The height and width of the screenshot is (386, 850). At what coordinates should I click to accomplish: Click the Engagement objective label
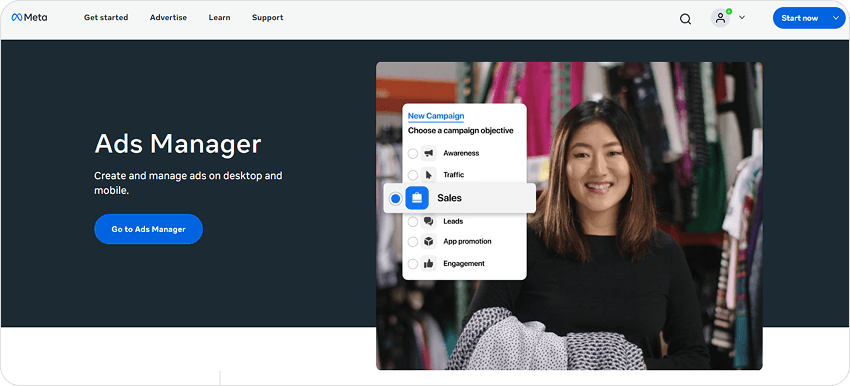[463, 263]
